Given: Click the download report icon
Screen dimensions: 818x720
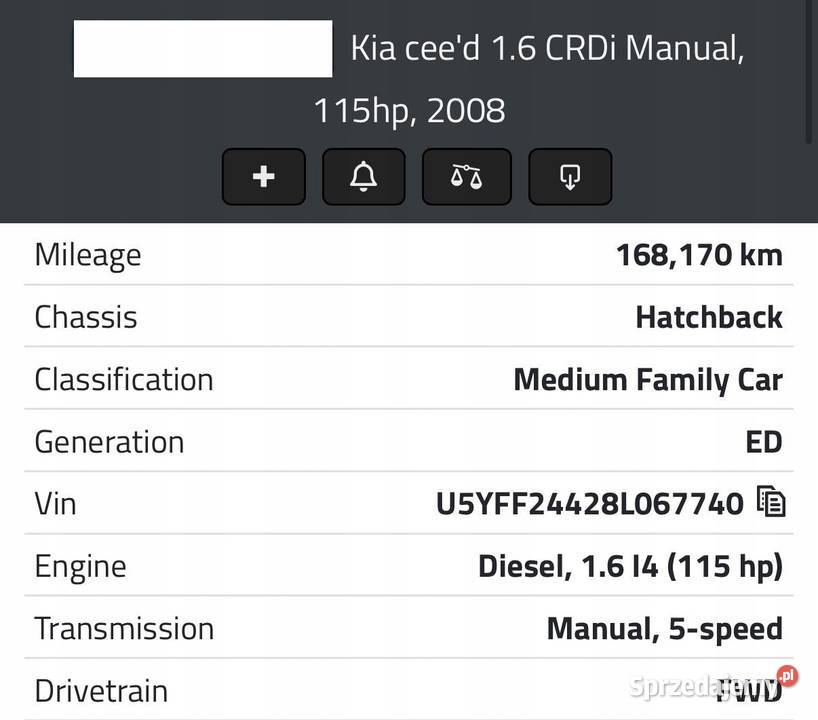Looking at the screenshot, I should [x=570, y=176].
